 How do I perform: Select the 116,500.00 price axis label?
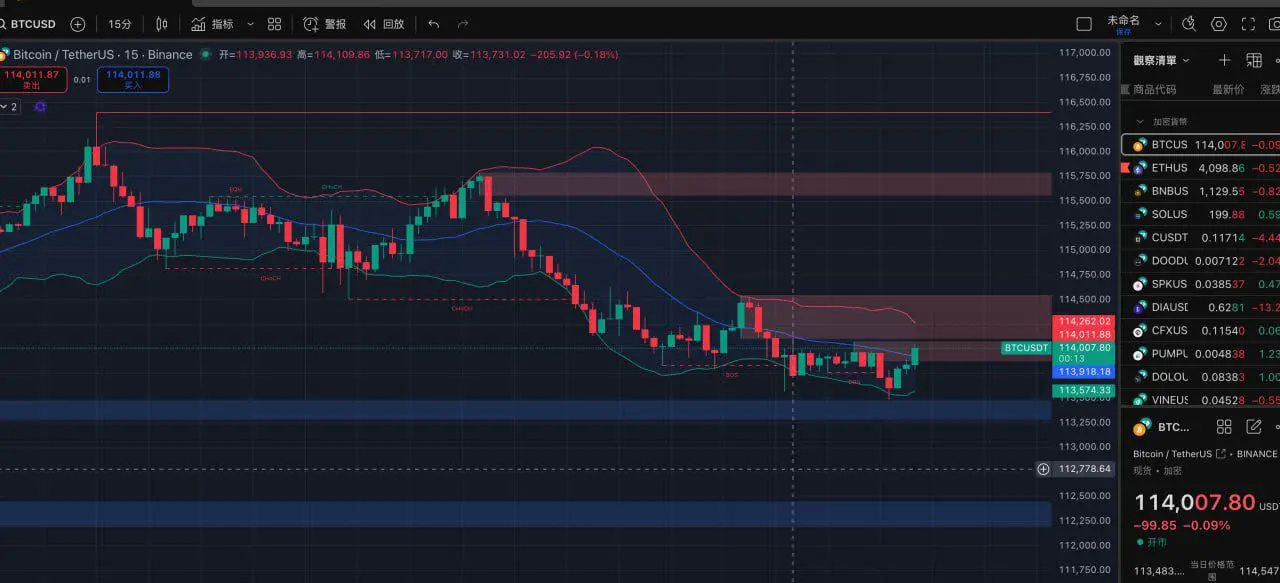tap(1085, 102)
